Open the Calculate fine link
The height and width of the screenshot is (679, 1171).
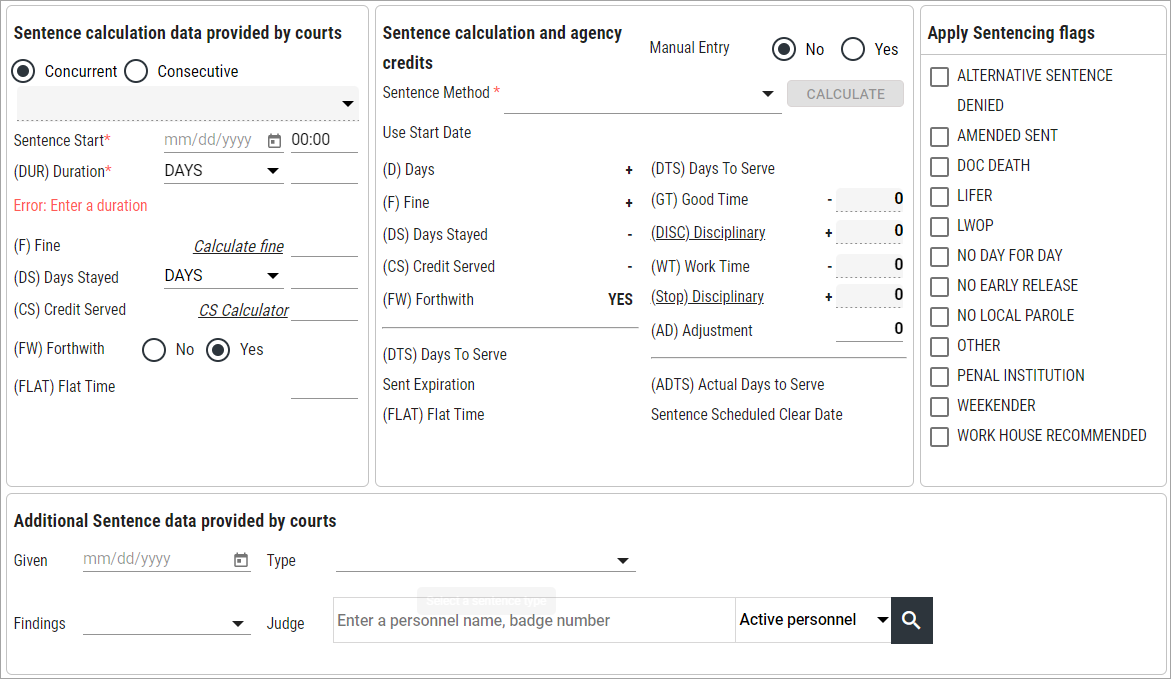pyautogui.click(x=238, y=247)
